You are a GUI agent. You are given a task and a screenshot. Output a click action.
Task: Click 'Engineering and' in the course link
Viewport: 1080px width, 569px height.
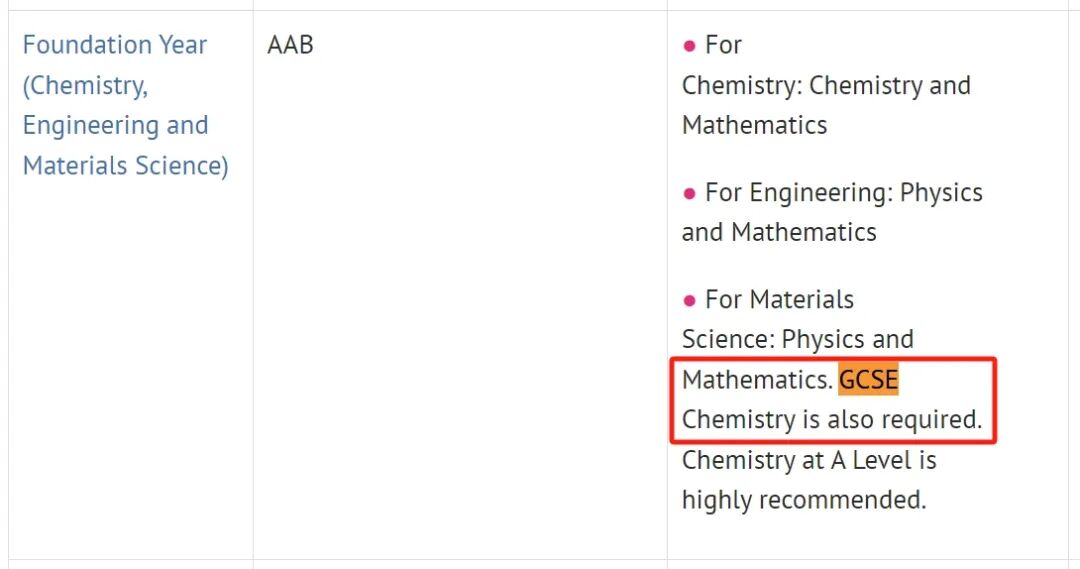(x=115, y=125)
